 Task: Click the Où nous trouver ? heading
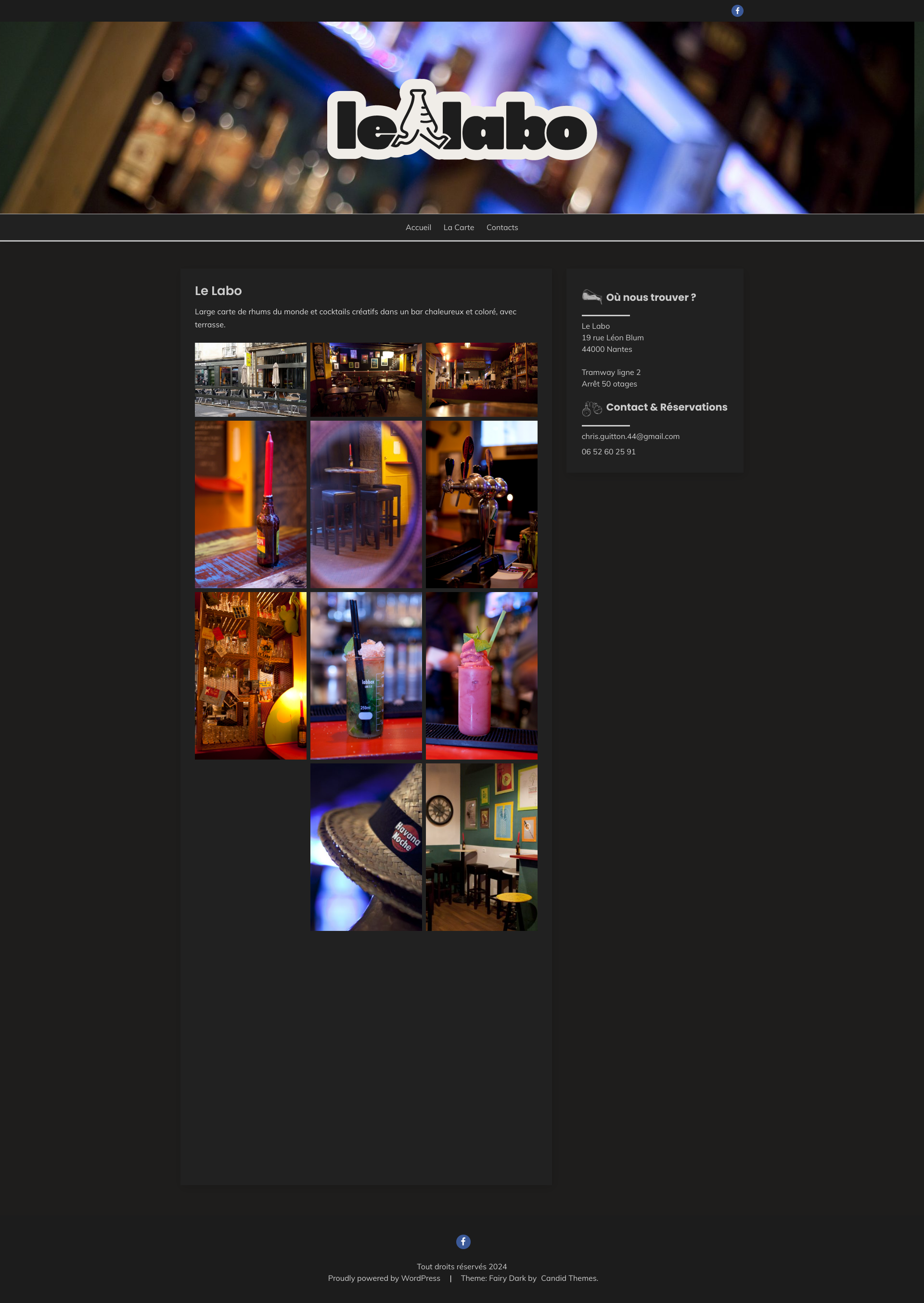[651, 297]
